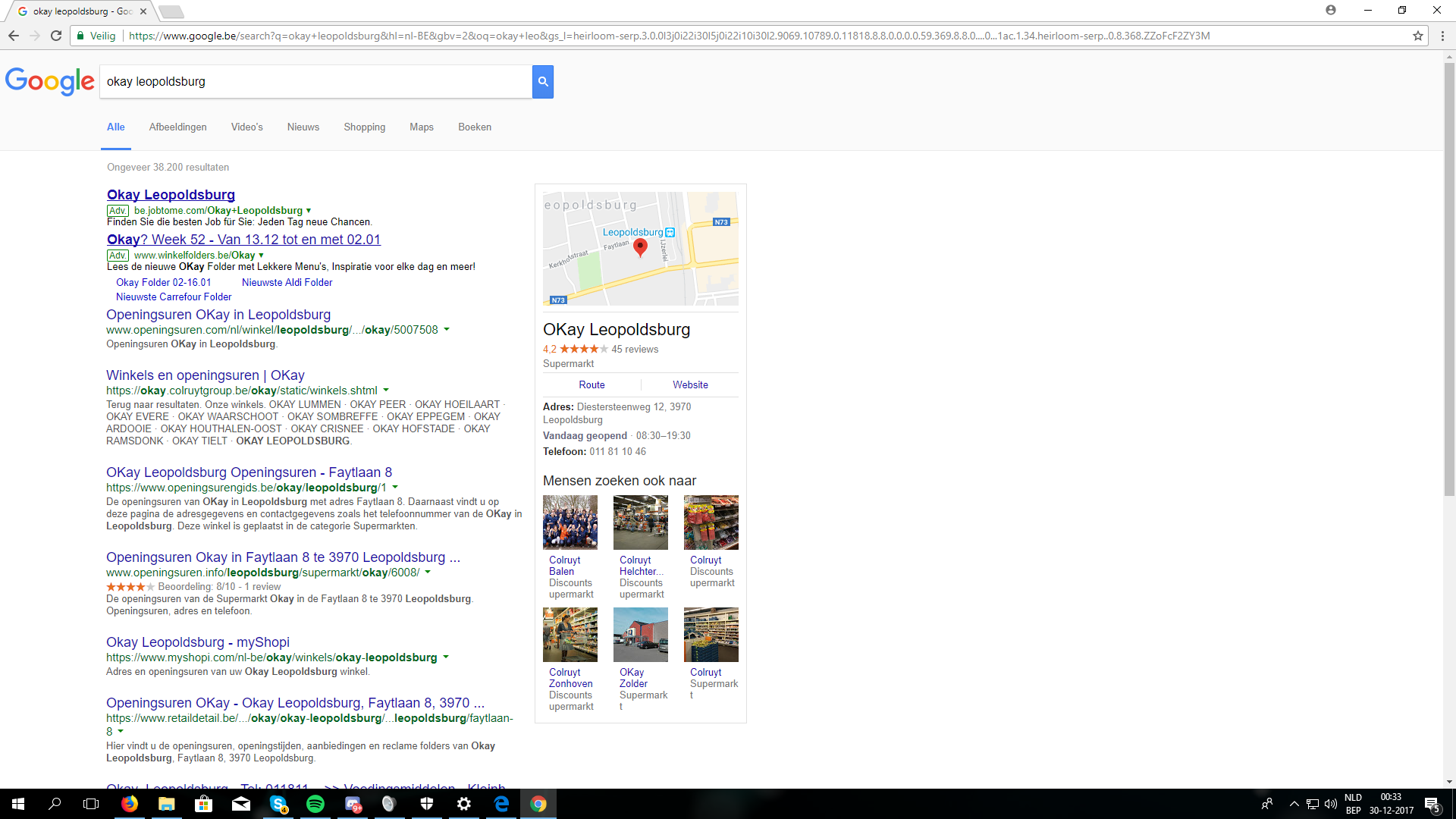
Task: Open Firefox from the taskbar
Action: [x=130, y=804]
